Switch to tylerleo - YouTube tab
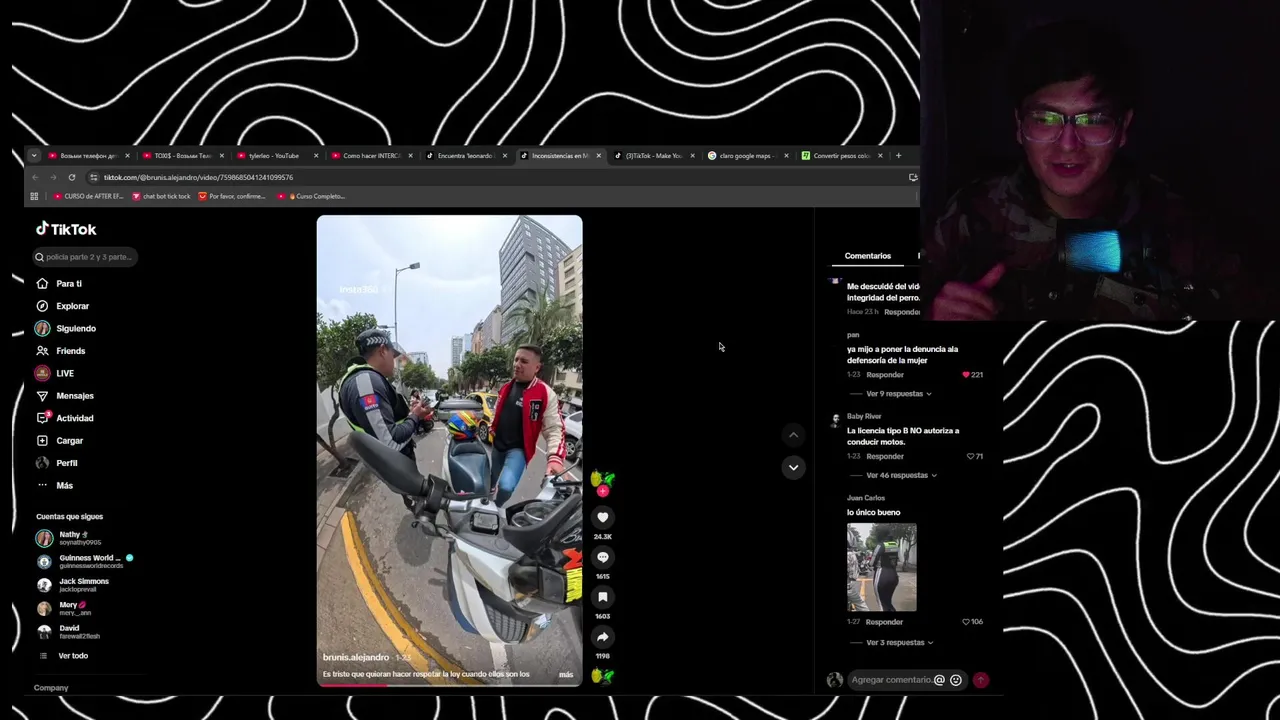This screenshot has width=1280, height=720. coord(273,155)
